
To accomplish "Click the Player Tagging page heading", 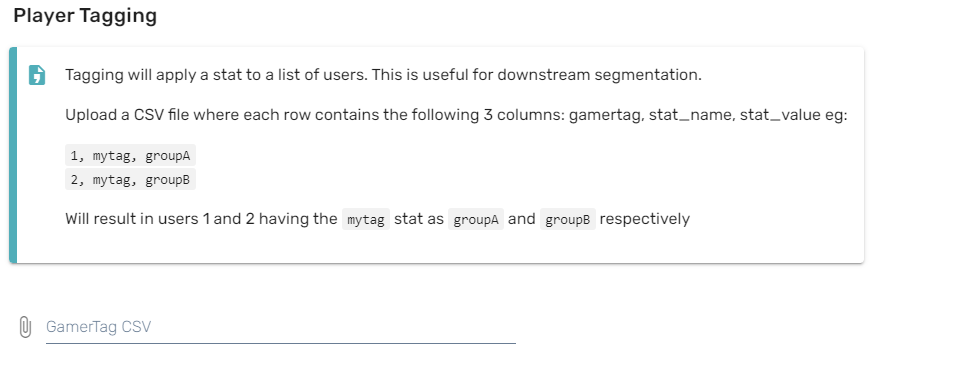I will [85, 15].
